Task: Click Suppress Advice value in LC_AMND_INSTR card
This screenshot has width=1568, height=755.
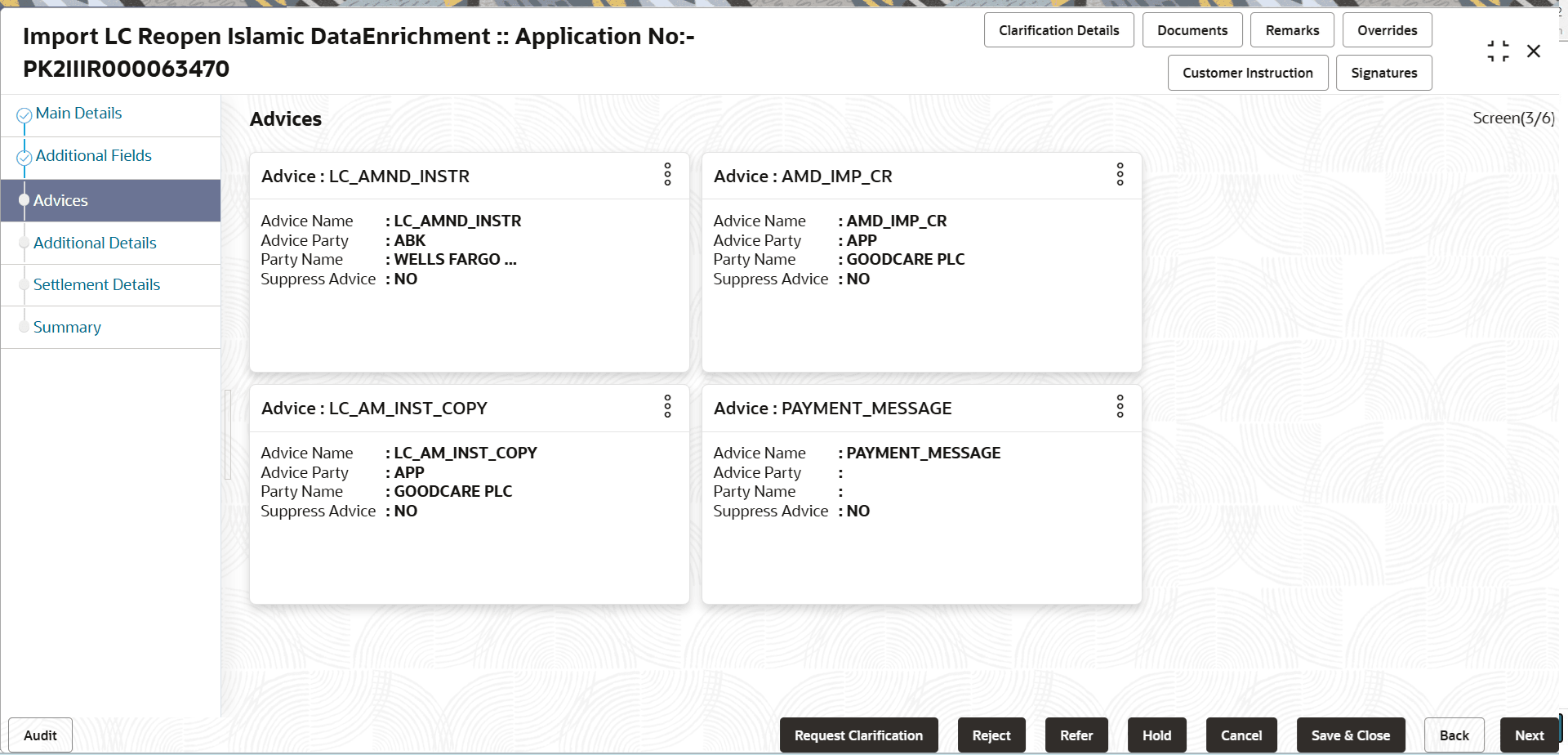Action: (406, 279)
